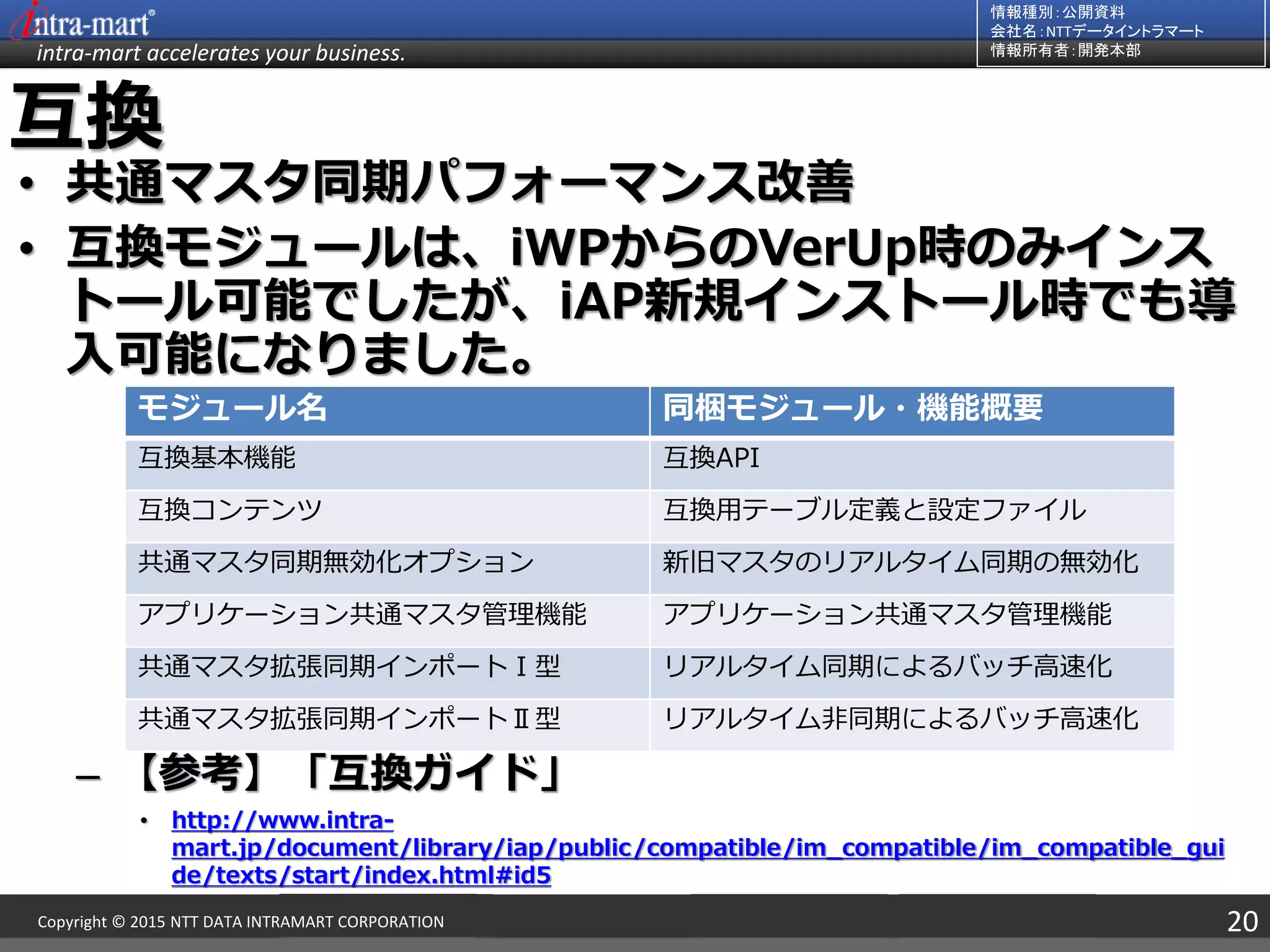Select cell 互換用テーブル定義と設定ファイル

point(912,516)
